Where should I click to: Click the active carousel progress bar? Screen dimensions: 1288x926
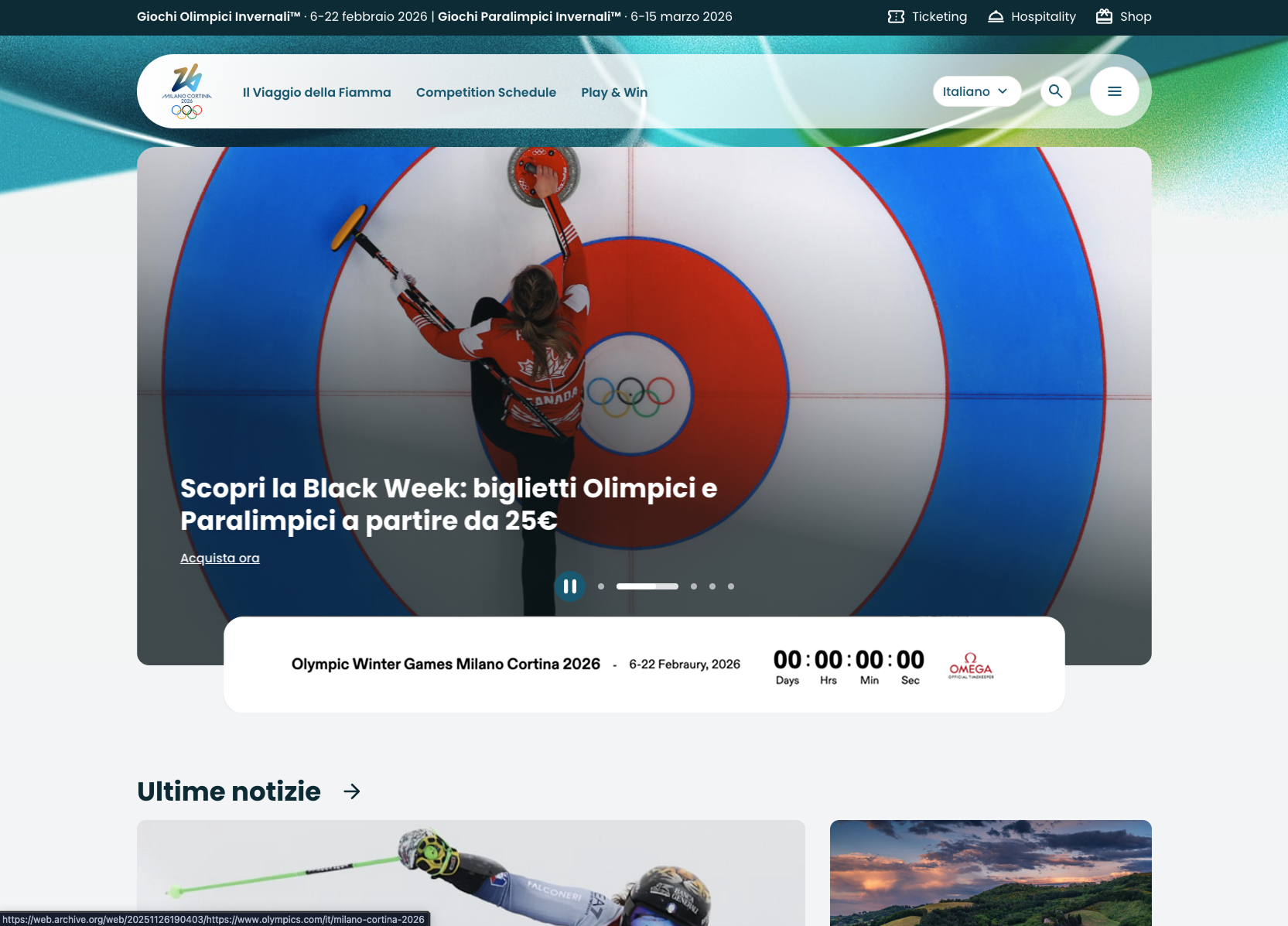[647, 586]
